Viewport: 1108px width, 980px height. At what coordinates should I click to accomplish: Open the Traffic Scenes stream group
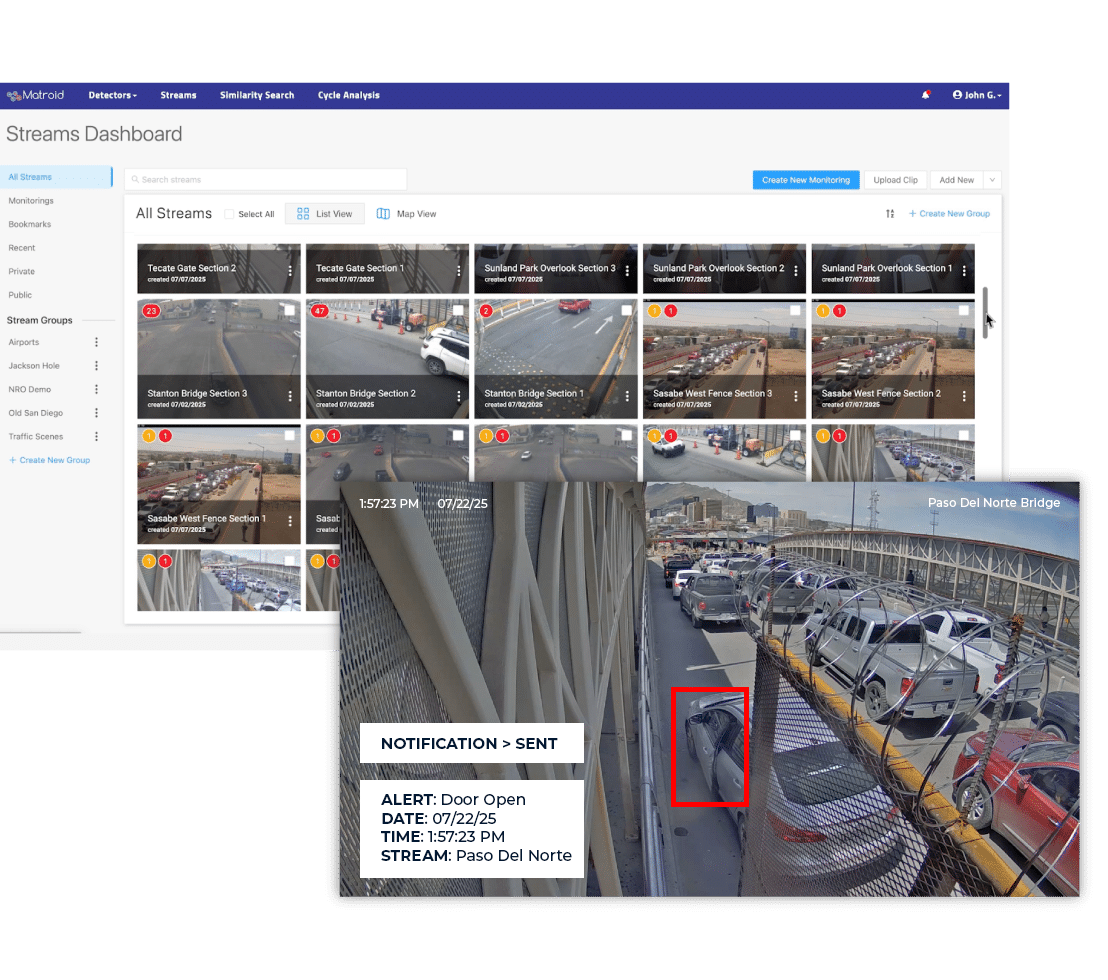click(36, 437)
